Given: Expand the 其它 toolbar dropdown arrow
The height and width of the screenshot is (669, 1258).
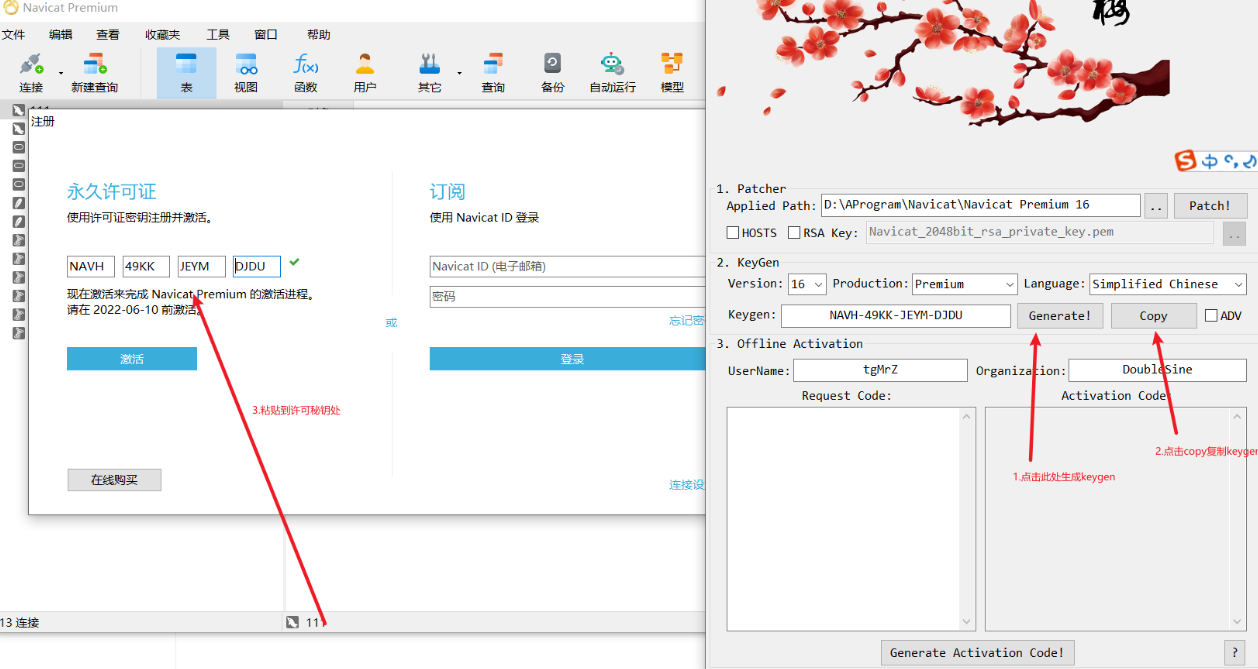Looking at the screenshot, I should point(460,73).
